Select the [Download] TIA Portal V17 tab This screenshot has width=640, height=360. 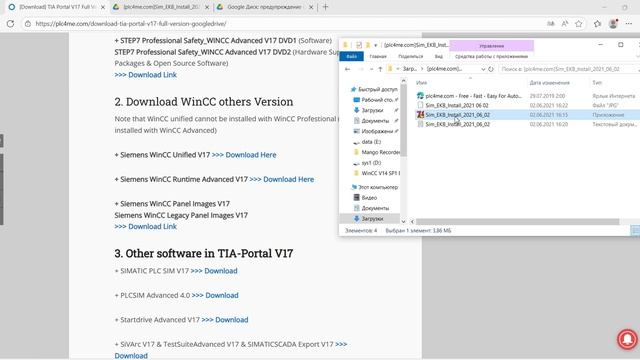(x=57, y=7)
